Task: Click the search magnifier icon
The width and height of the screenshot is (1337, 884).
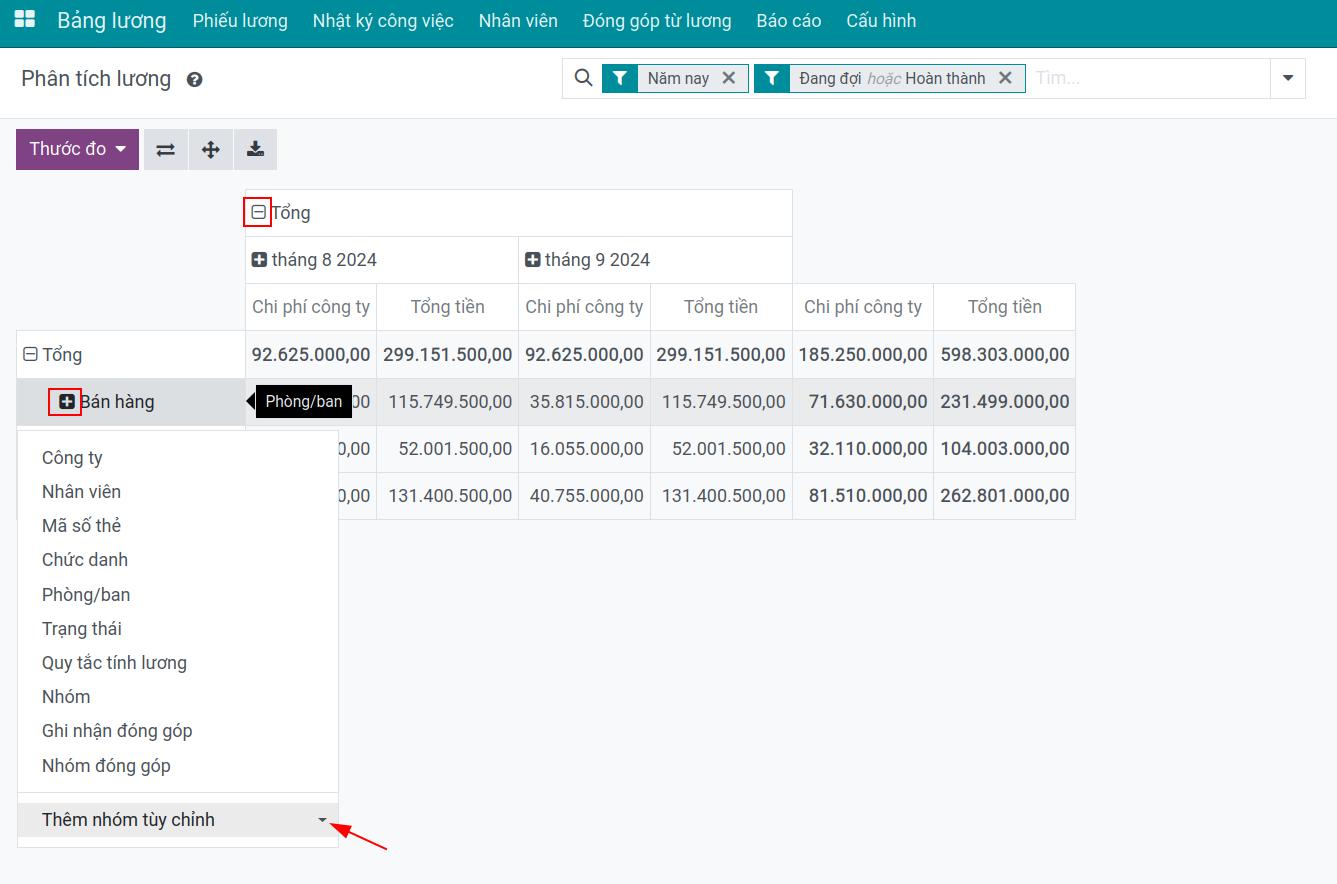Action: tap(584, 78)
